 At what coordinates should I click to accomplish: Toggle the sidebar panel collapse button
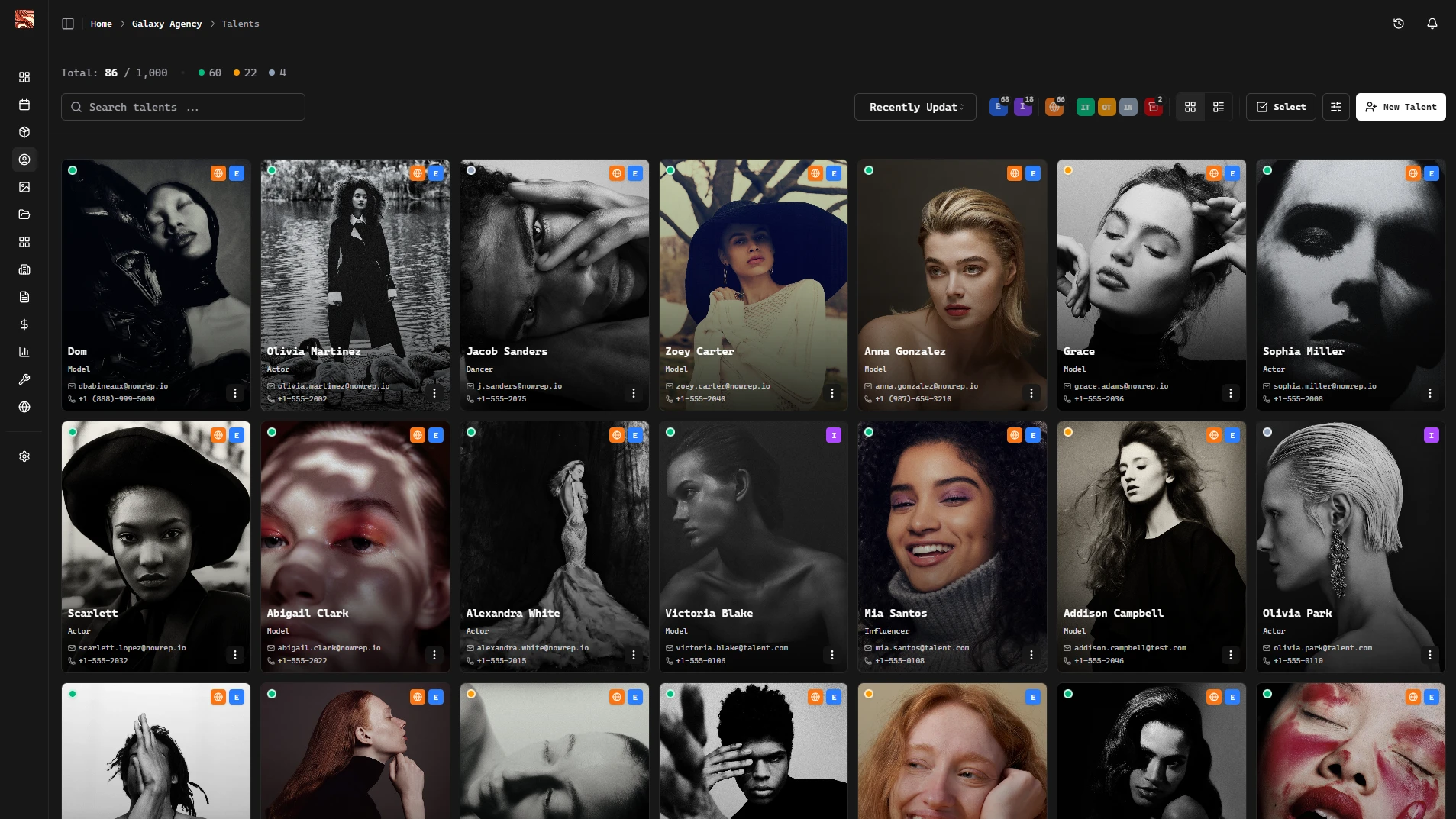coord(68,24)
